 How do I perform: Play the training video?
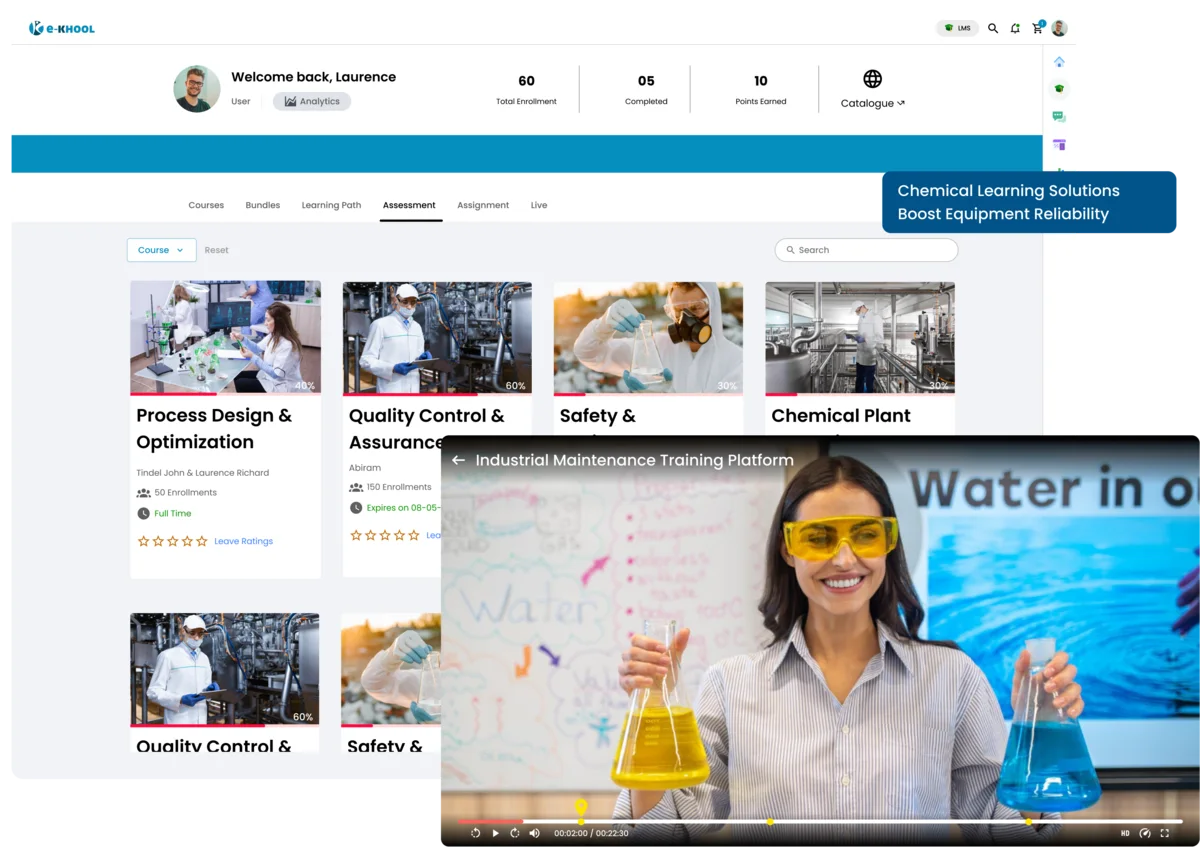[495, 833]
